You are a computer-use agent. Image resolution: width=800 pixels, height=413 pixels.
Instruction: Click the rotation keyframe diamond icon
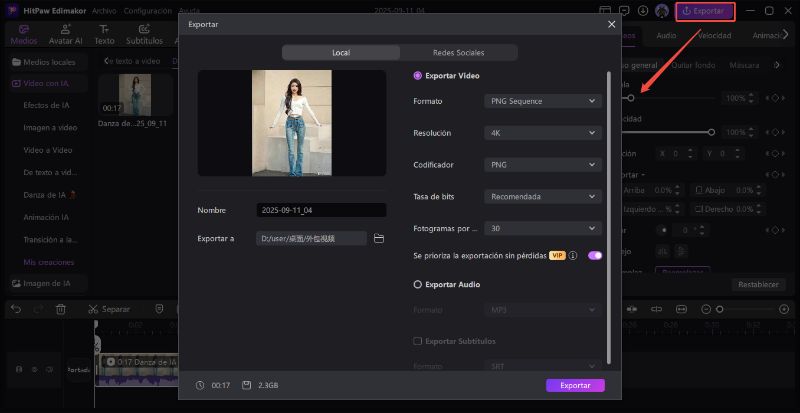[x=775, y=230]
